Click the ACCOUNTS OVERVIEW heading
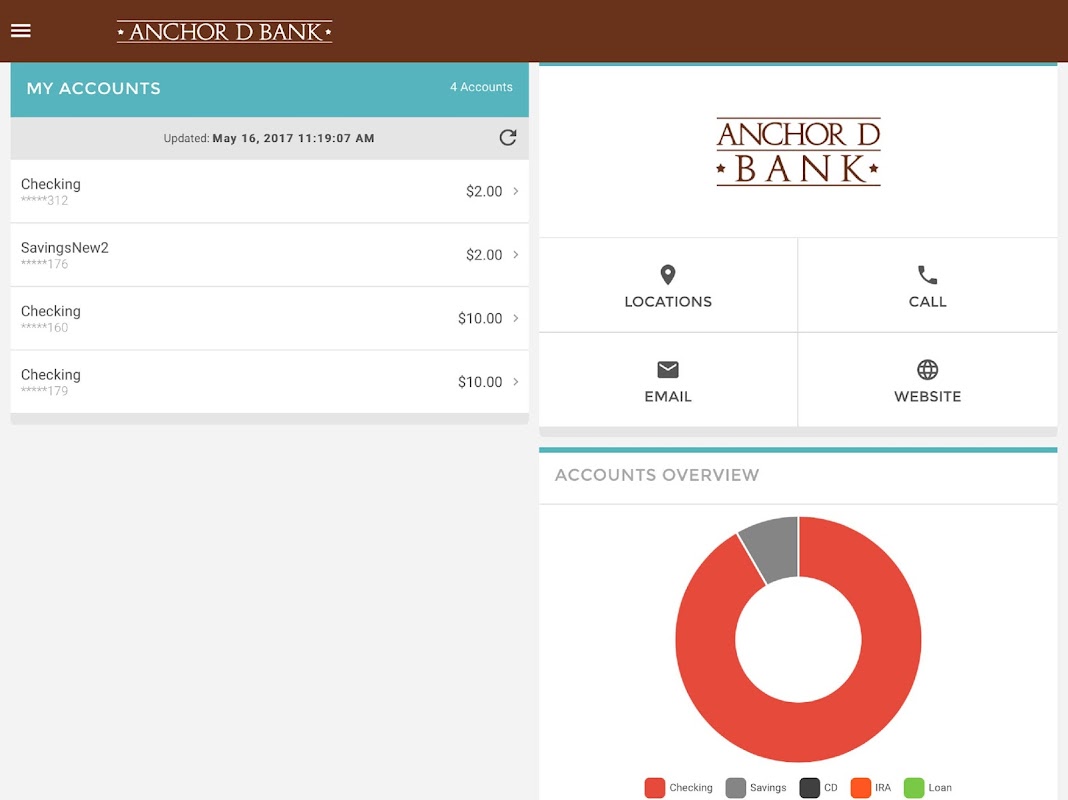The height and width of the screenshot is (800, 1068). (x=657, y=475)
